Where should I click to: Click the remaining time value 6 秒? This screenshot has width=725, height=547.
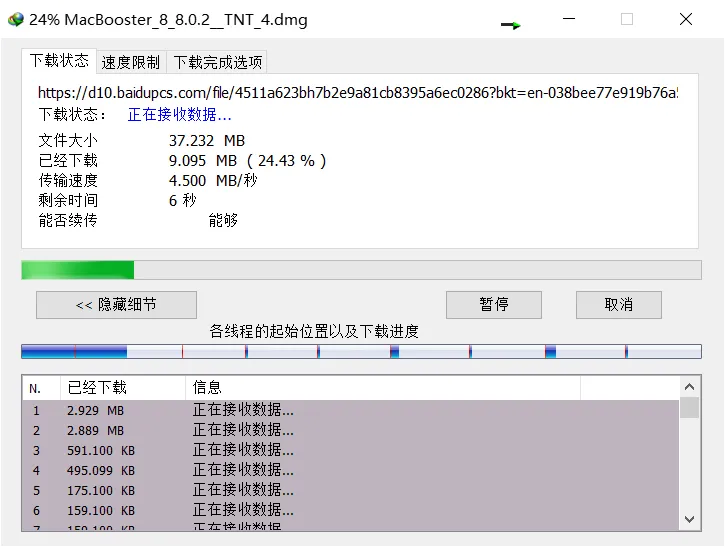(183, 200)
